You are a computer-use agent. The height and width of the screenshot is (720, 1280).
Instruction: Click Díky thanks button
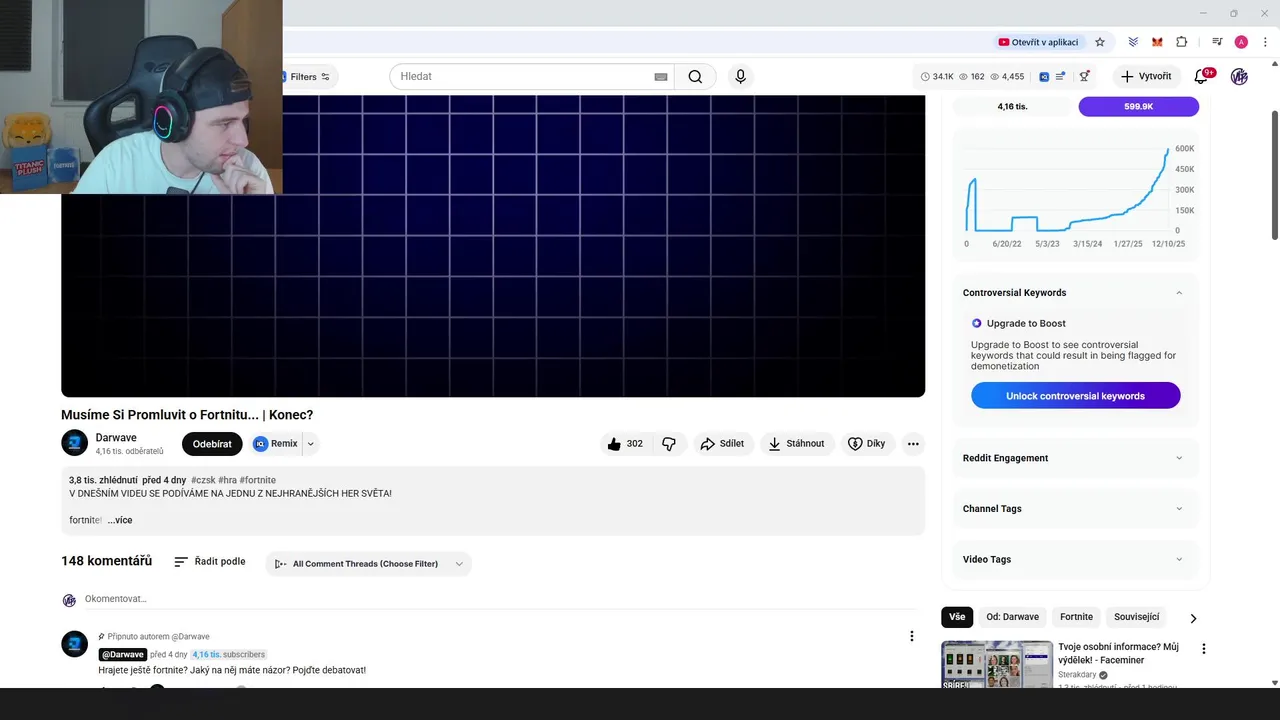coord(866,444)
